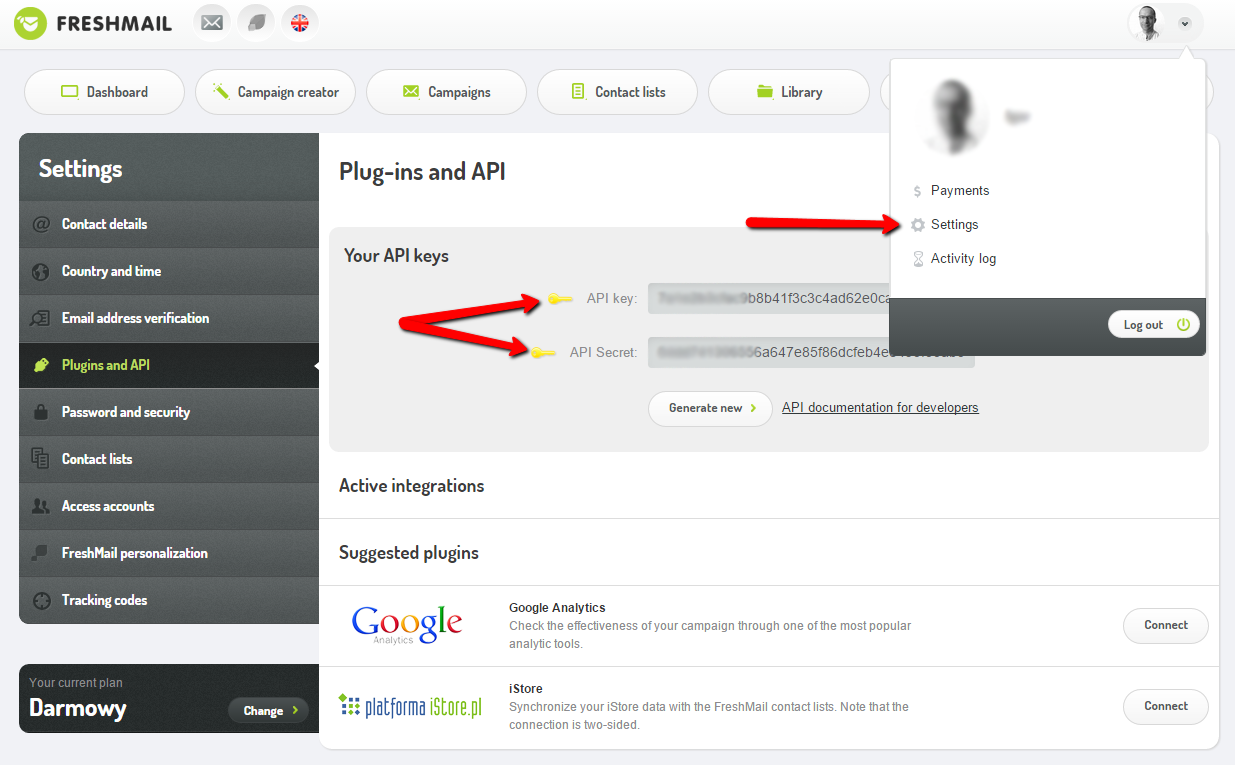Click the gear icon beside Settings
1235x765 pixels.
(917, 225)
